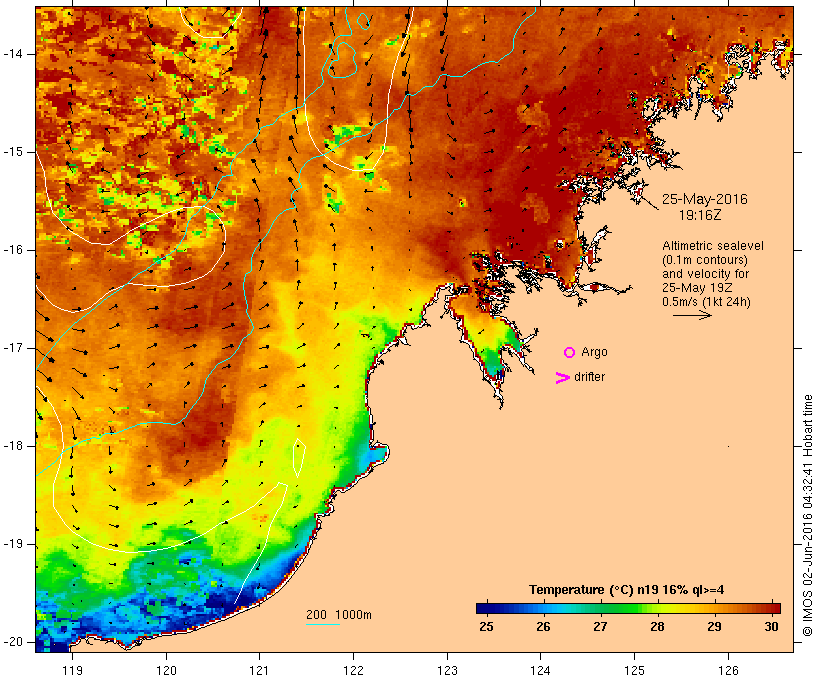The width and height of the screenshot is (820, 680).
Task: Click longitude axis label 122
Action: point(354,670)
